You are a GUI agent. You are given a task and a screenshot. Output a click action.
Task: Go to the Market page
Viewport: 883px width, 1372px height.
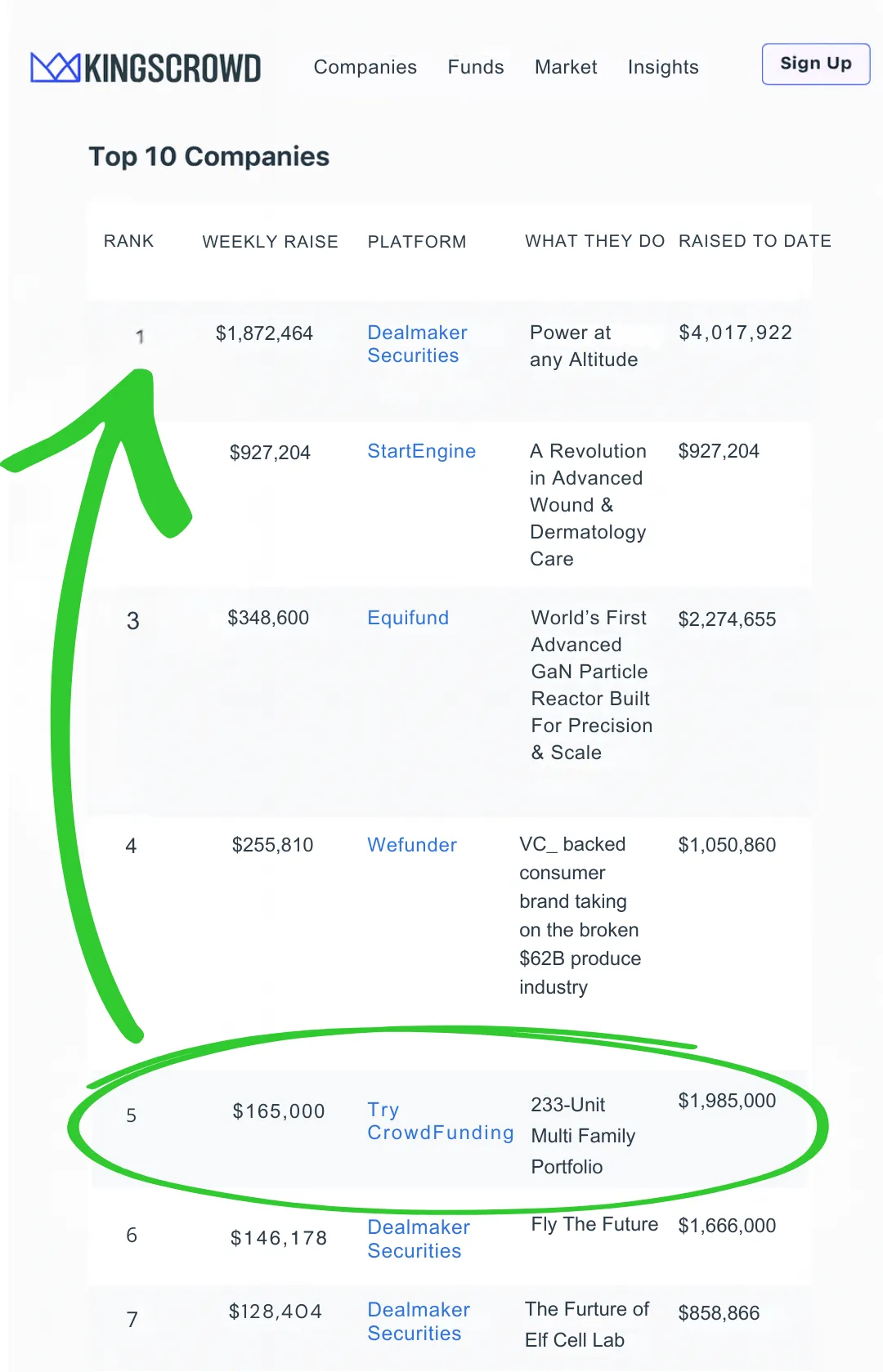(565, 67)
